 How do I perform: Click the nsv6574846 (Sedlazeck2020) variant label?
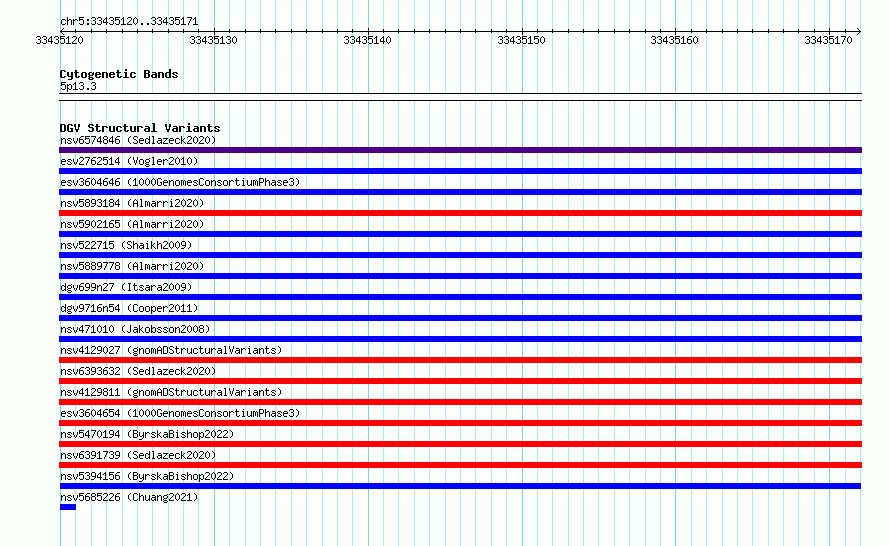coord(138,140)
